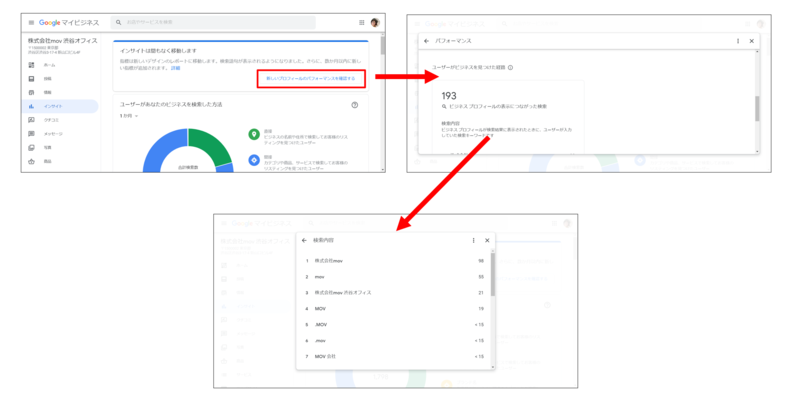
Task: Open 投稿 via its sidebar icon
Action: pyautogui.click(x=32, y=79)
